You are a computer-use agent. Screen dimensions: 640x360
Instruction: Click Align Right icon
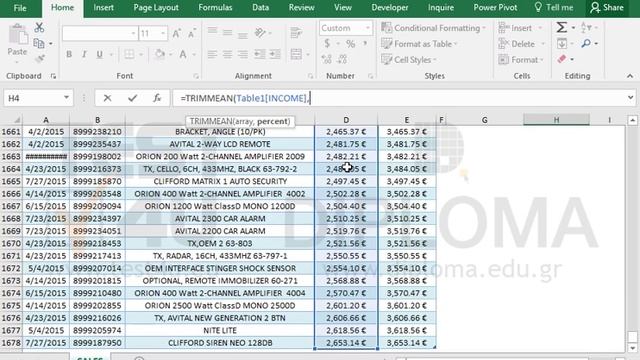click(x=243, y=54)
